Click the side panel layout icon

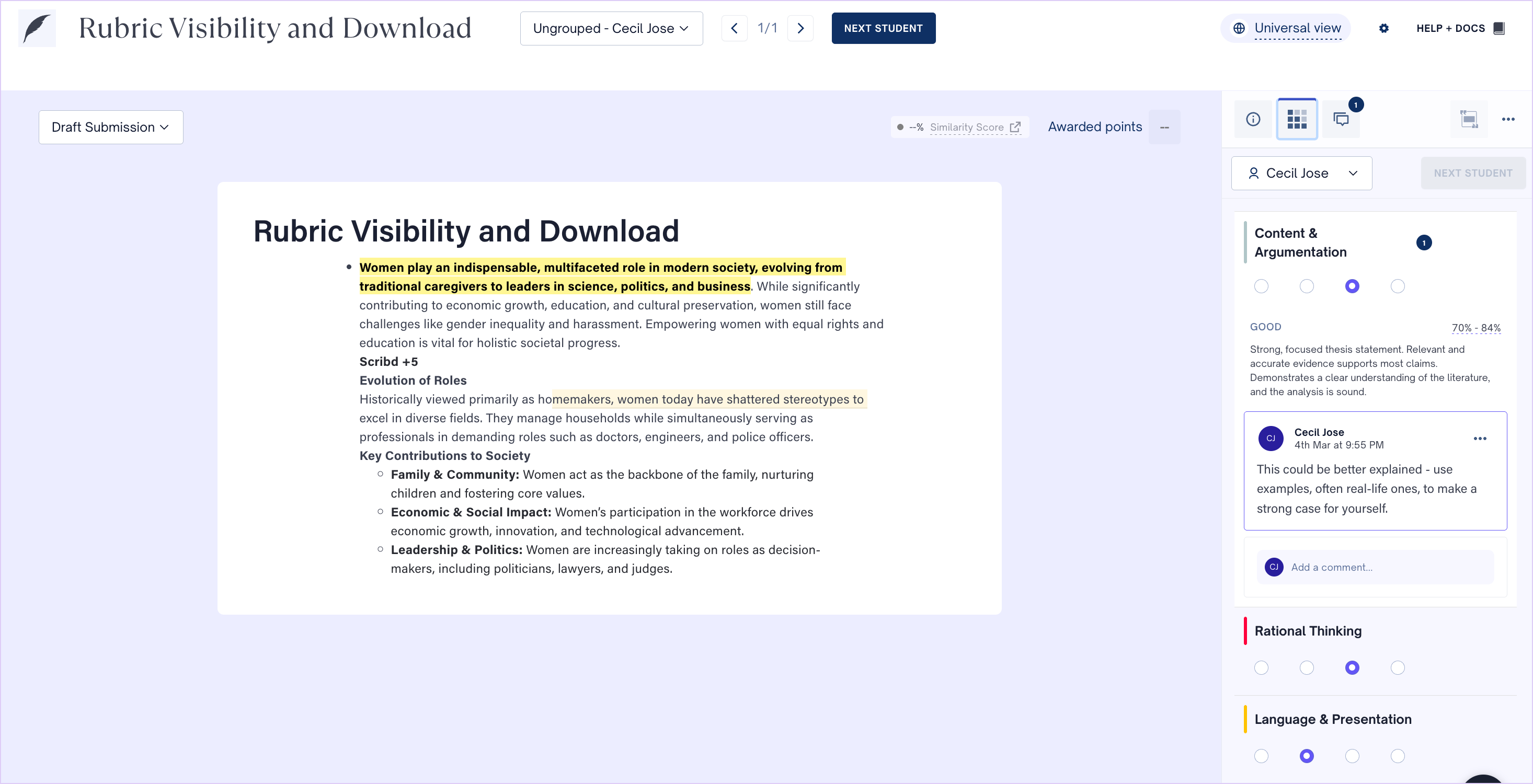pos(1469,119)
